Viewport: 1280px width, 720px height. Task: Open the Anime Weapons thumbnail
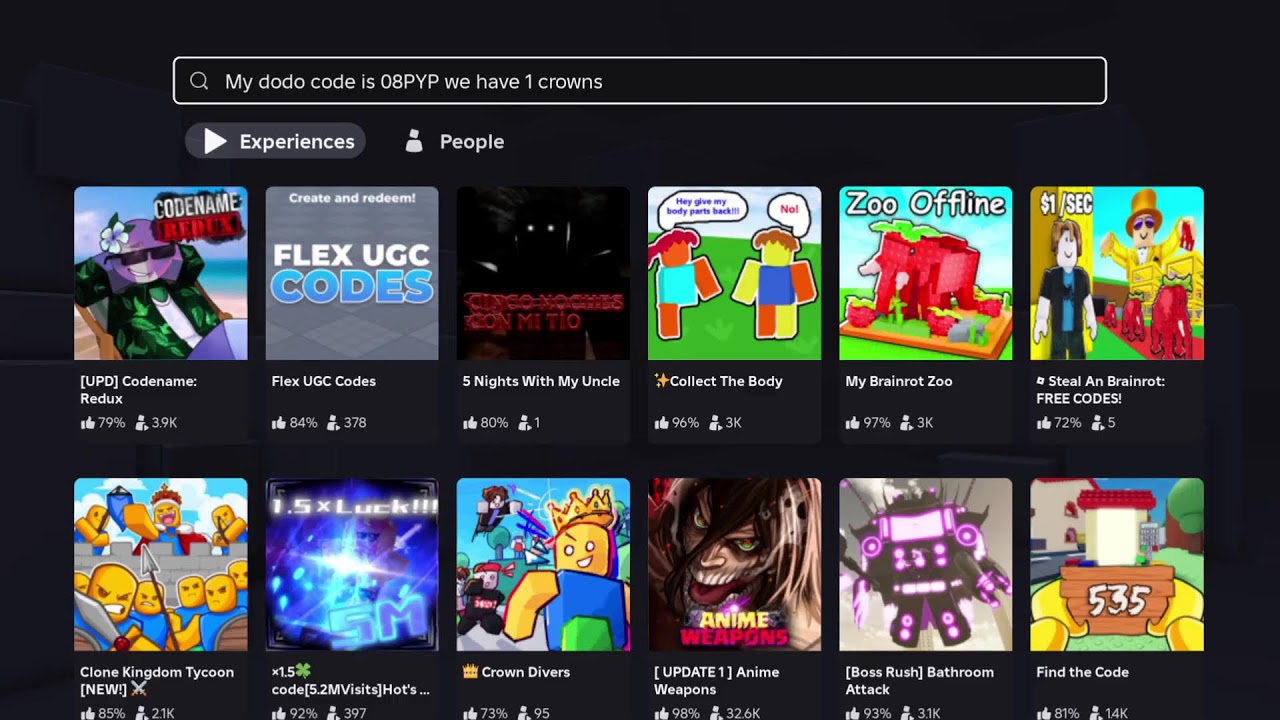click(734, 564)
